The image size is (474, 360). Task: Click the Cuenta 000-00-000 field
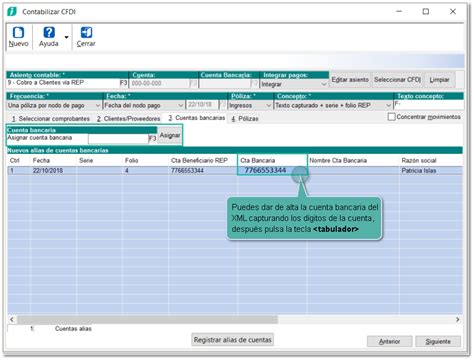tap(160, 83)
